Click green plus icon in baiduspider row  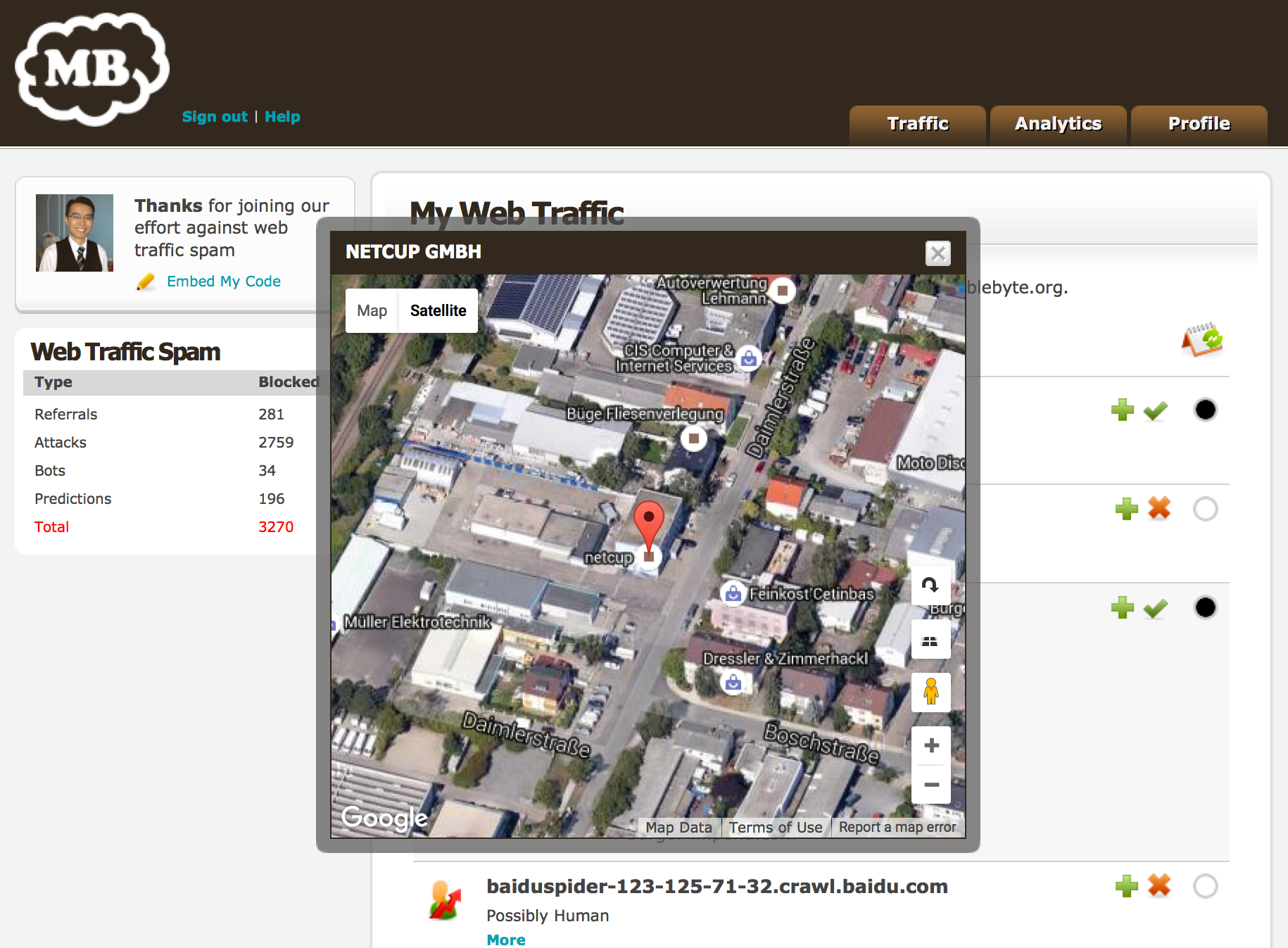(1127, 885)
